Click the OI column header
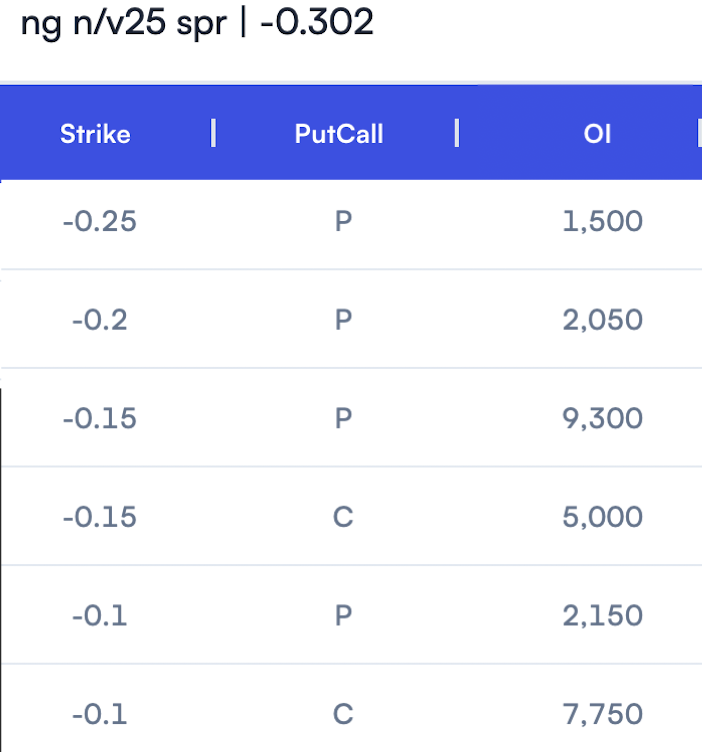This screenshot has height=752, width=702. 597,134
